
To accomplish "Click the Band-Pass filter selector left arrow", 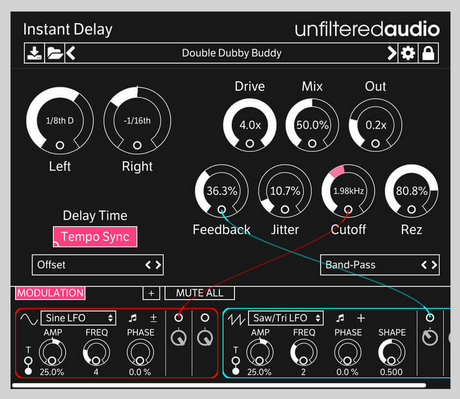I will (424, 265).
